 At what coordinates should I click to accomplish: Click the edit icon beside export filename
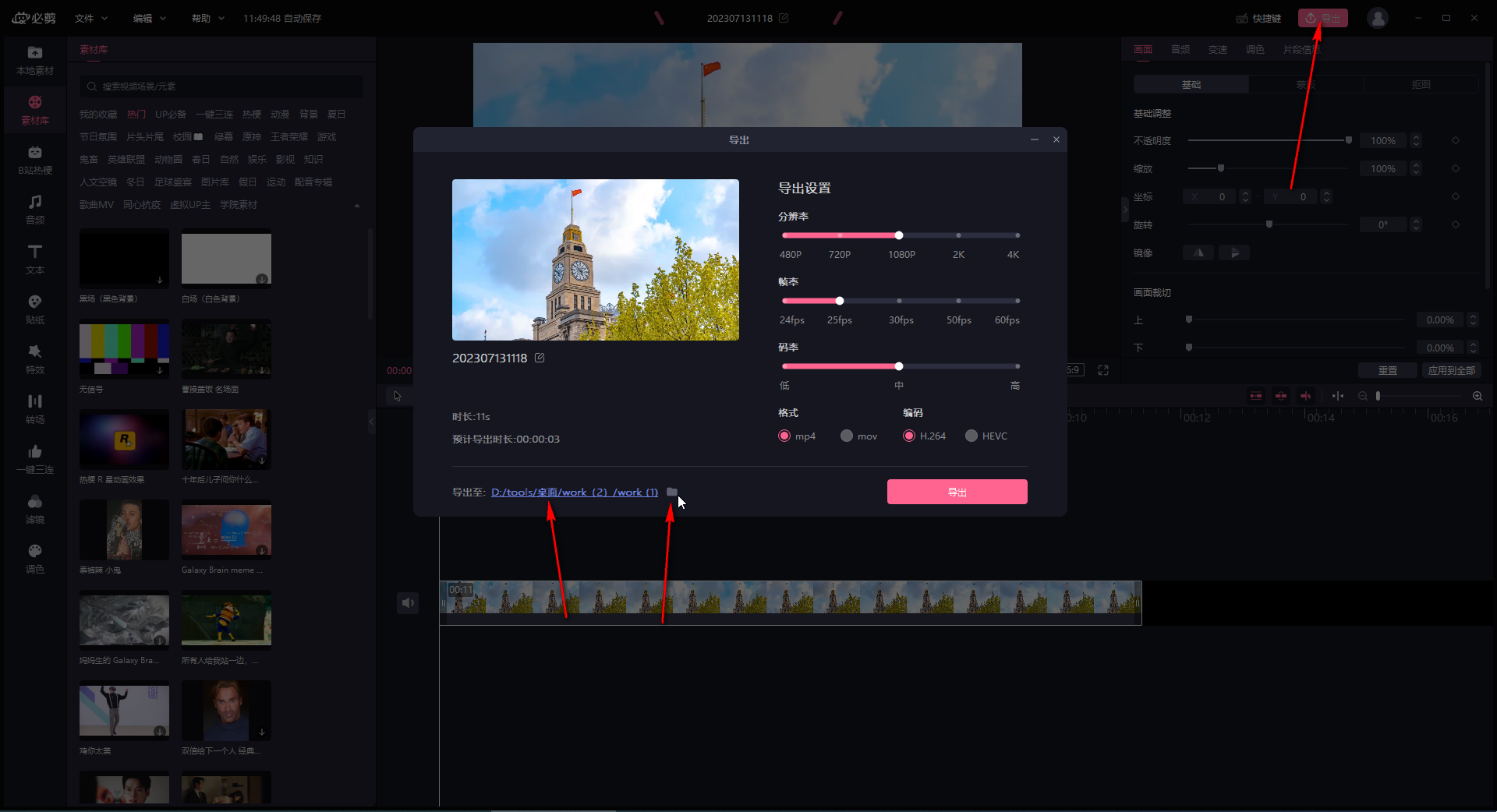pyautogui.click(x=540, y=358)
